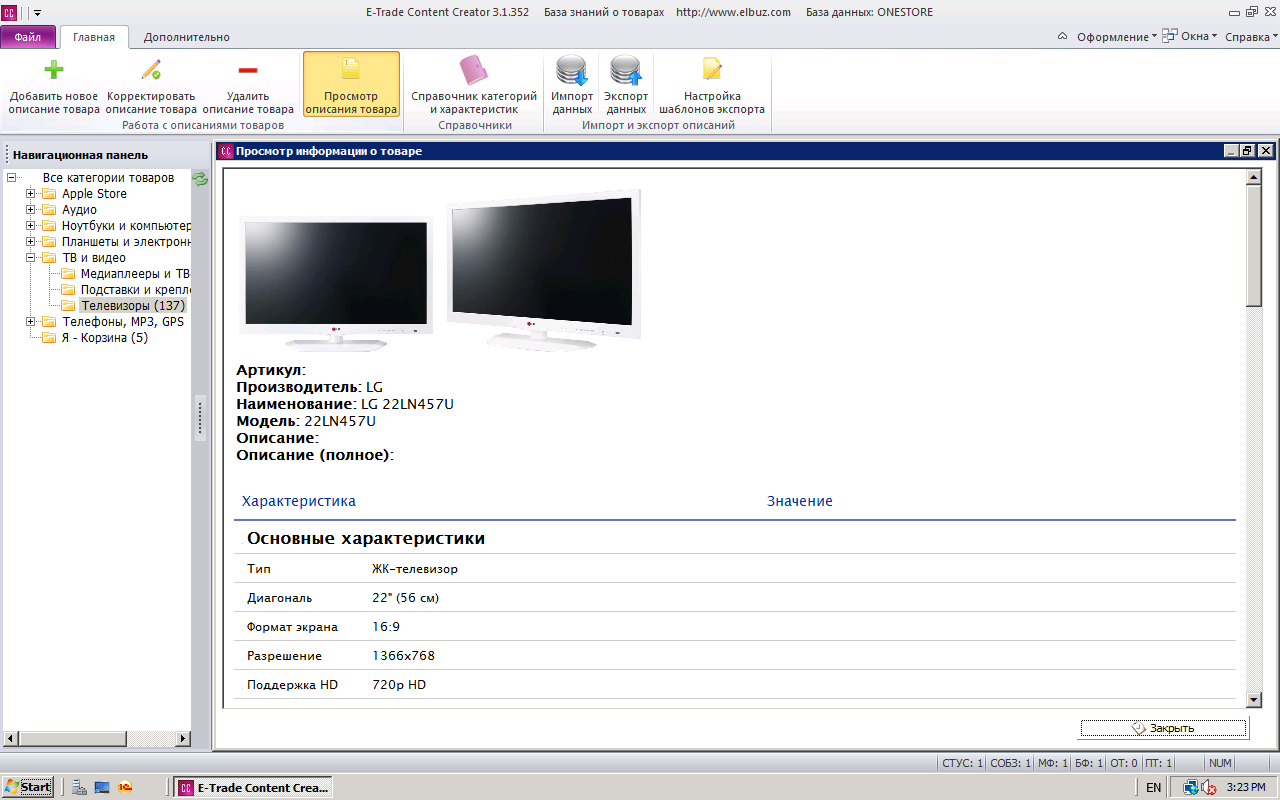Click the network tray icon

[x=1190, y=787]
